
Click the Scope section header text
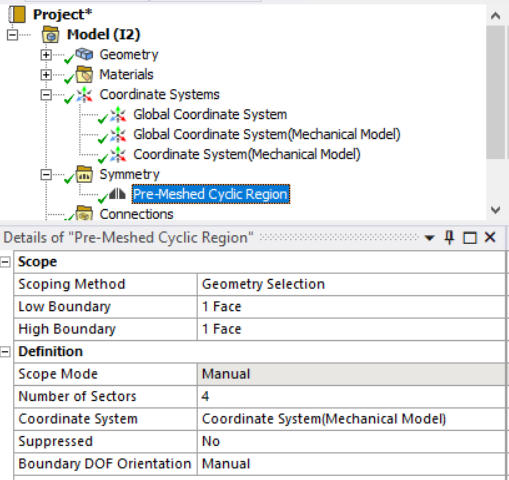click(37, 262)
